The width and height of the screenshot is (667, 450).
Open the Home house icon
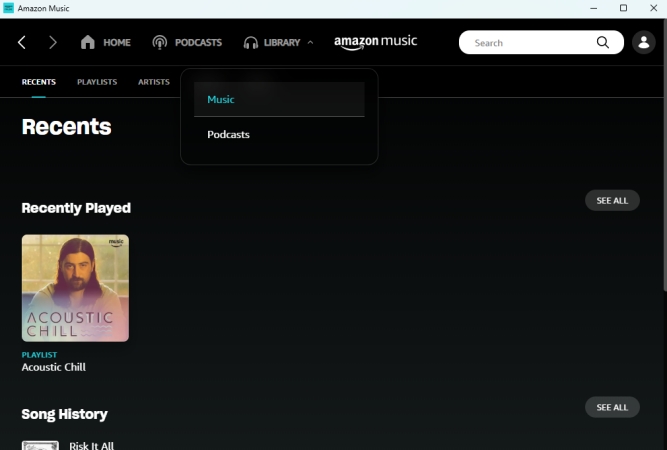(88, 42)
